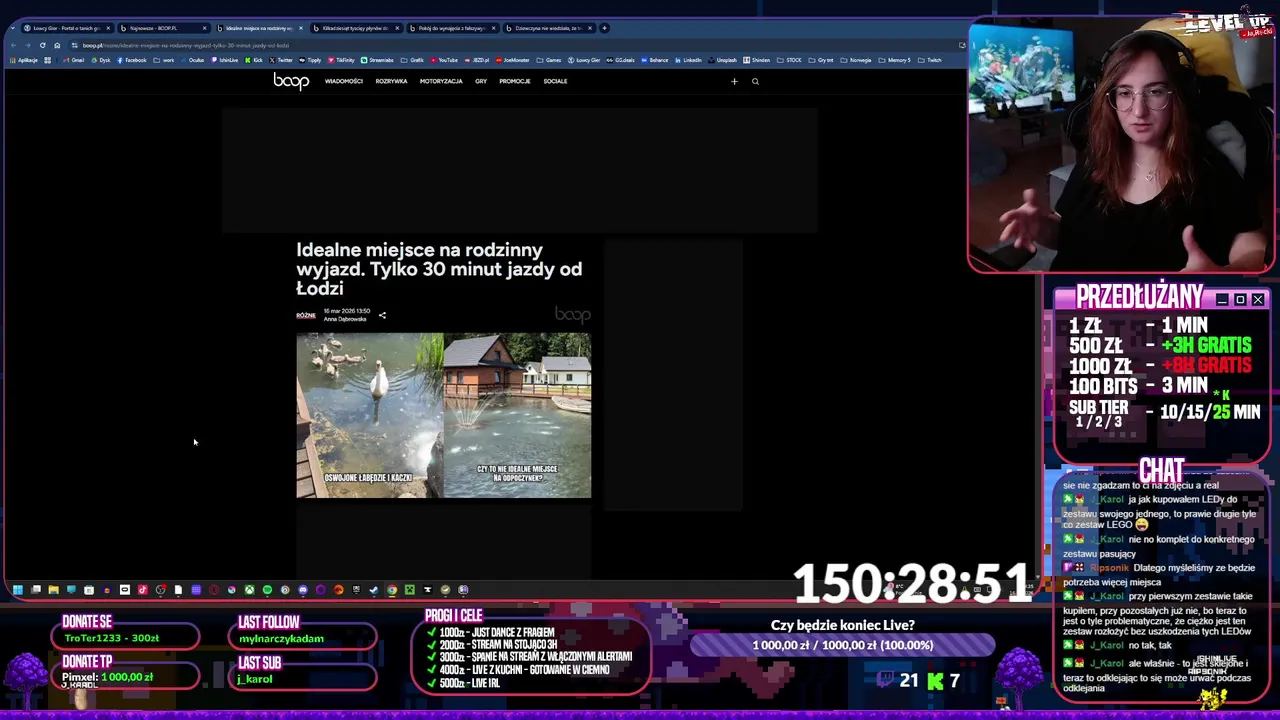Open the Unsplash bookmark

722,60
